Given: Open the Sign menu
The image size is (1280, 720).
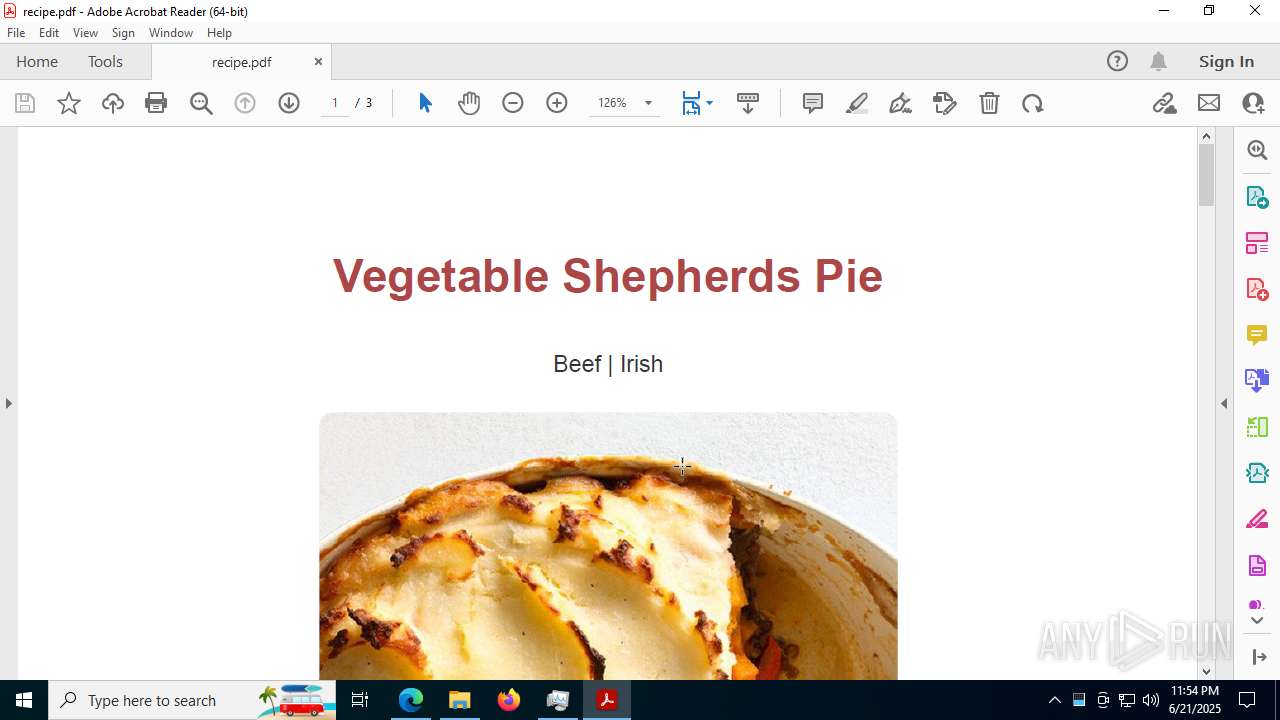Looking at the screenshot, I should pos(123,33).
